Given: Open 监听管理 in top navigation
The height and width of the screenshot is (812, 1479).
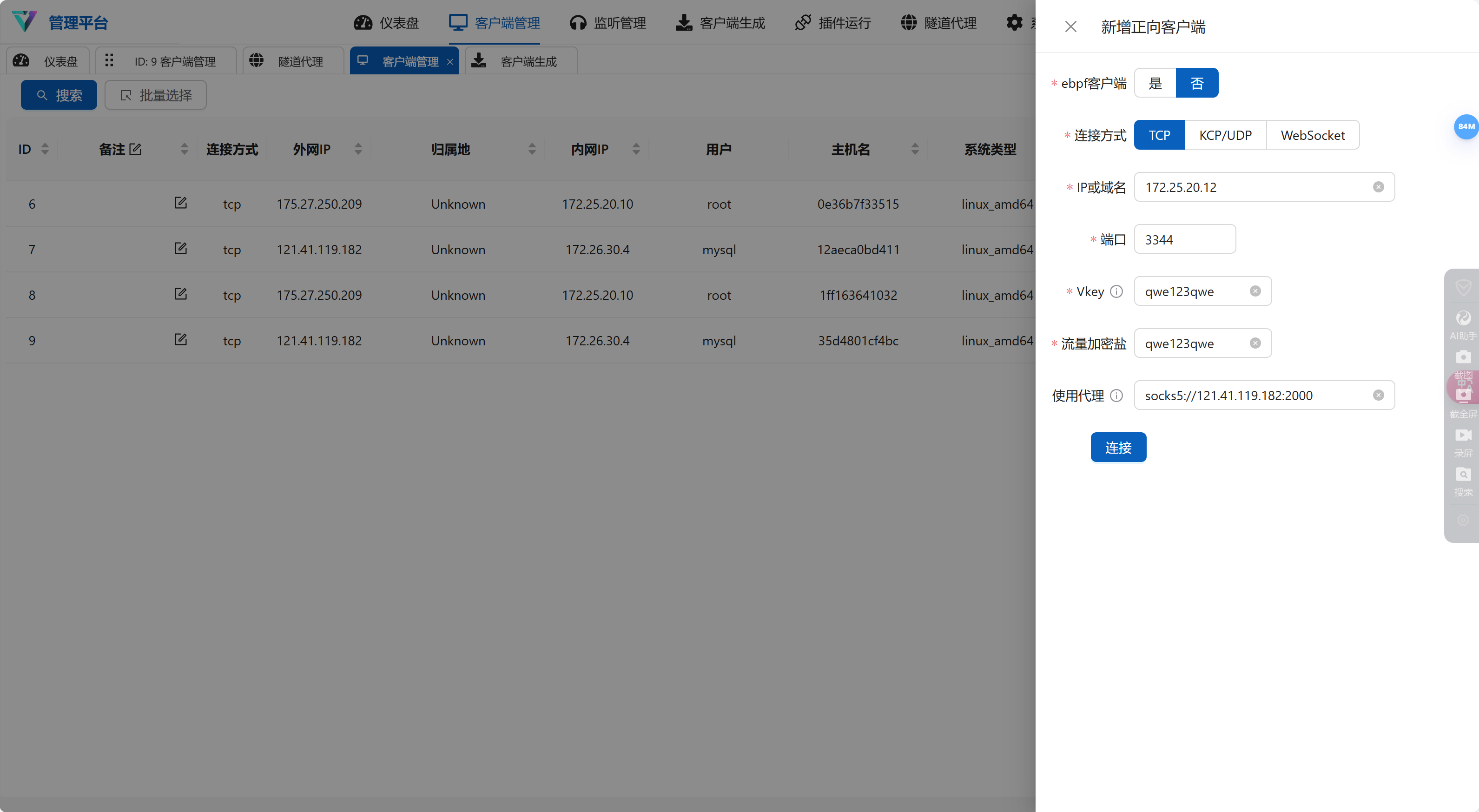Looking at the screenshot, I should 607,23.
